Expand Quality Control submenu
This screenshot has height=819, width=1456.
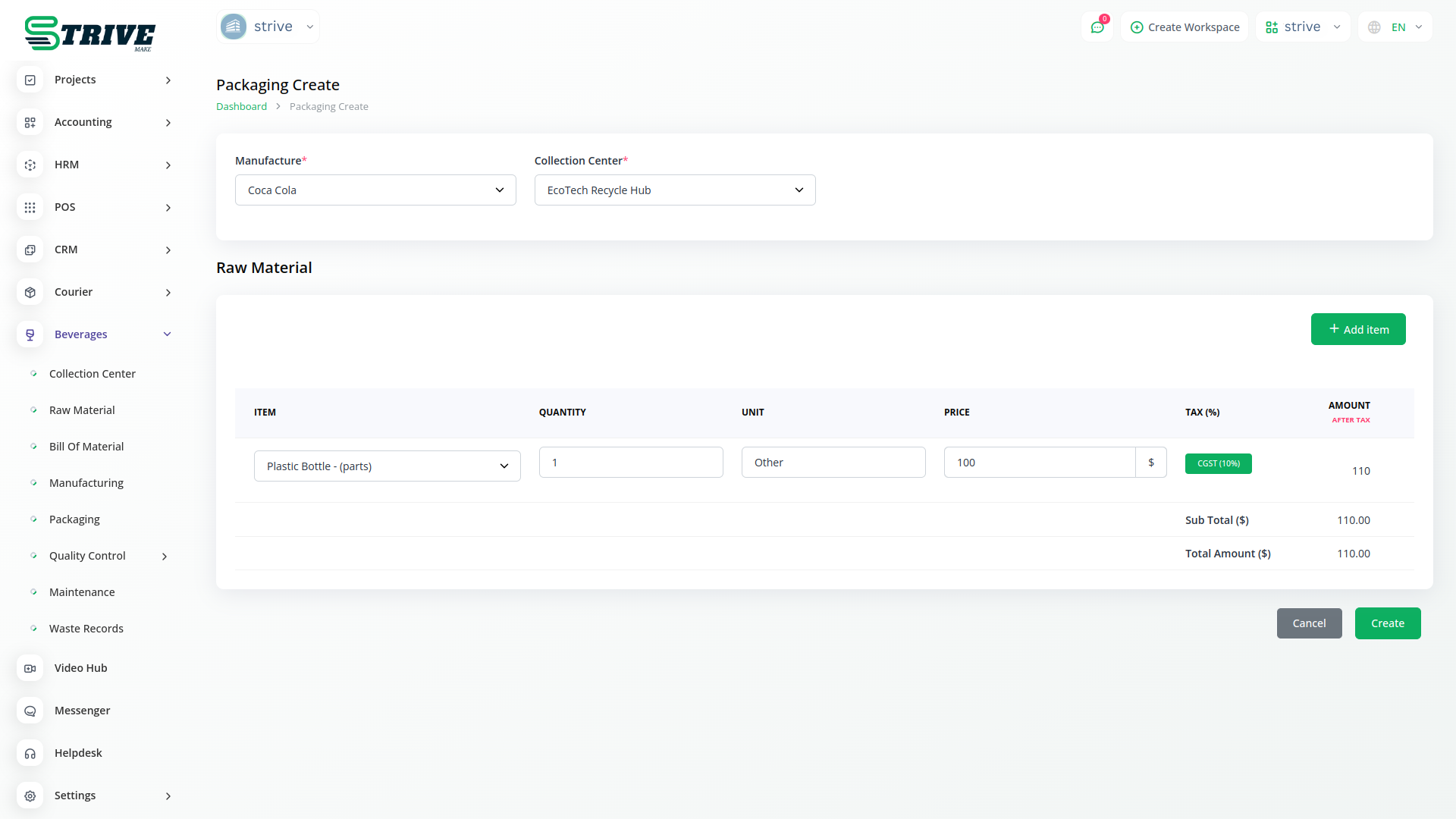point(165,556)
